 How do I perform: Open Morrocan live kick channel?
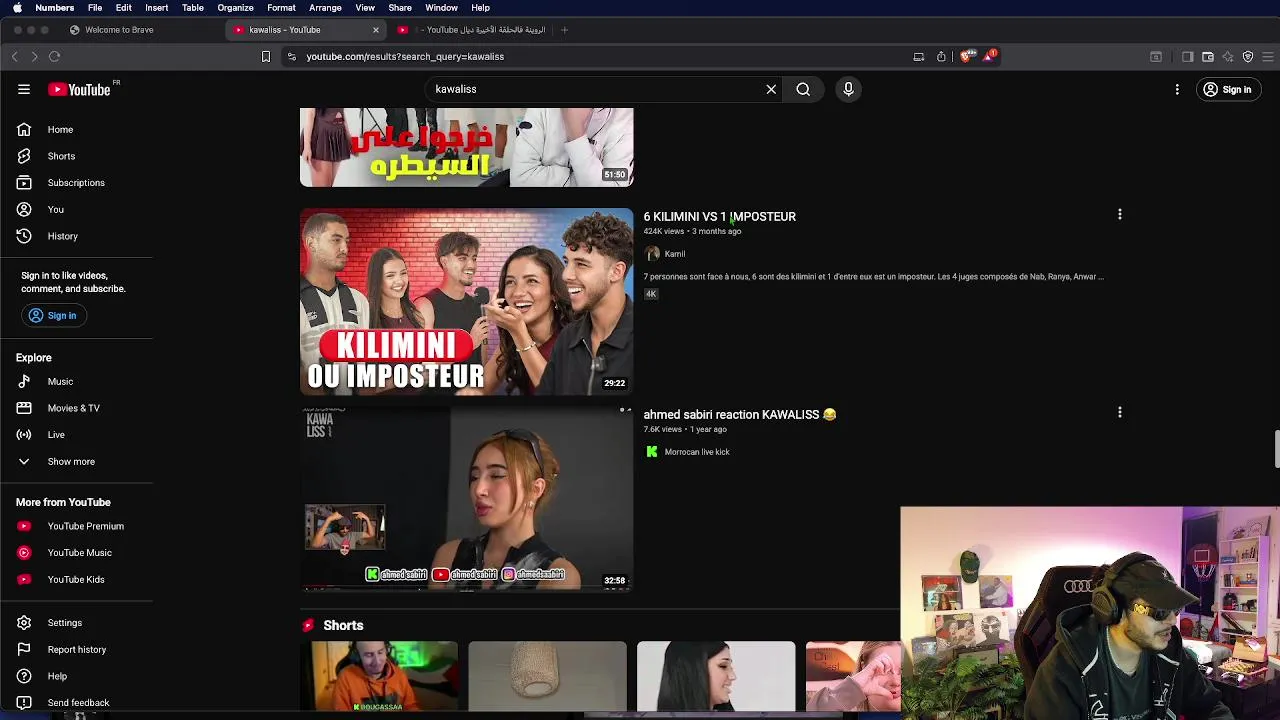coord(697,452)
